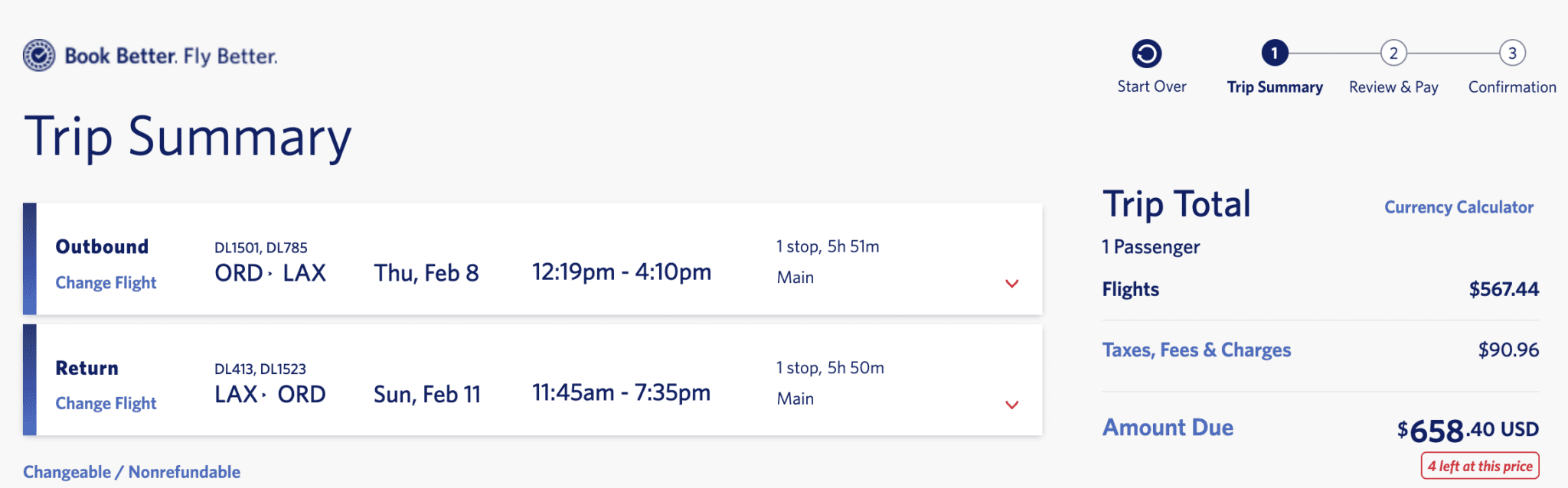1568x488 pixels.
Task: Click the red chevron on the Return card
Action: tap(1012, 405)
